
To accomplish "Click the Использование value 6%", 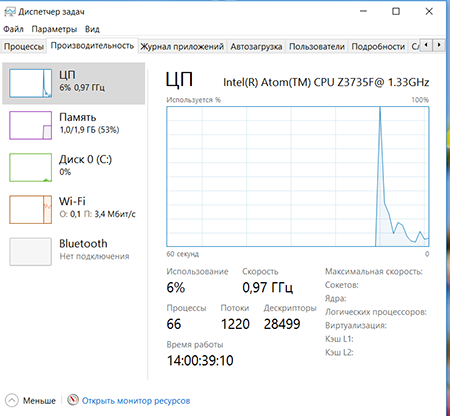I will click(x=176, y=287).
